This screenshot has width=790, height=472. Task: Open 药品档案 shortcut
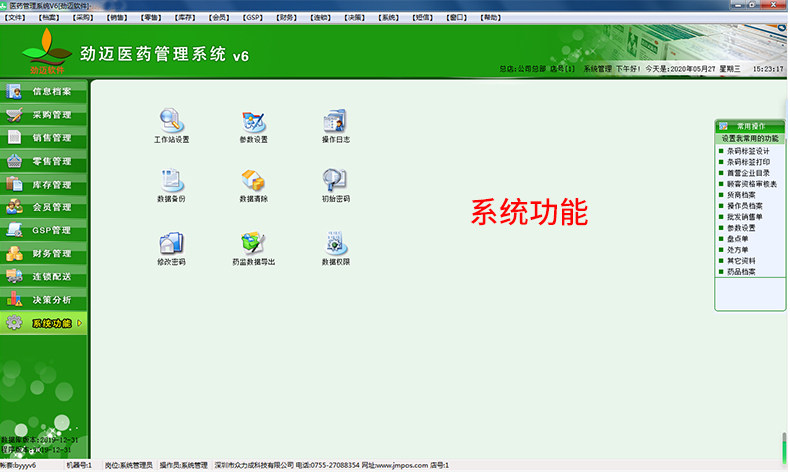tap(741, 272)
